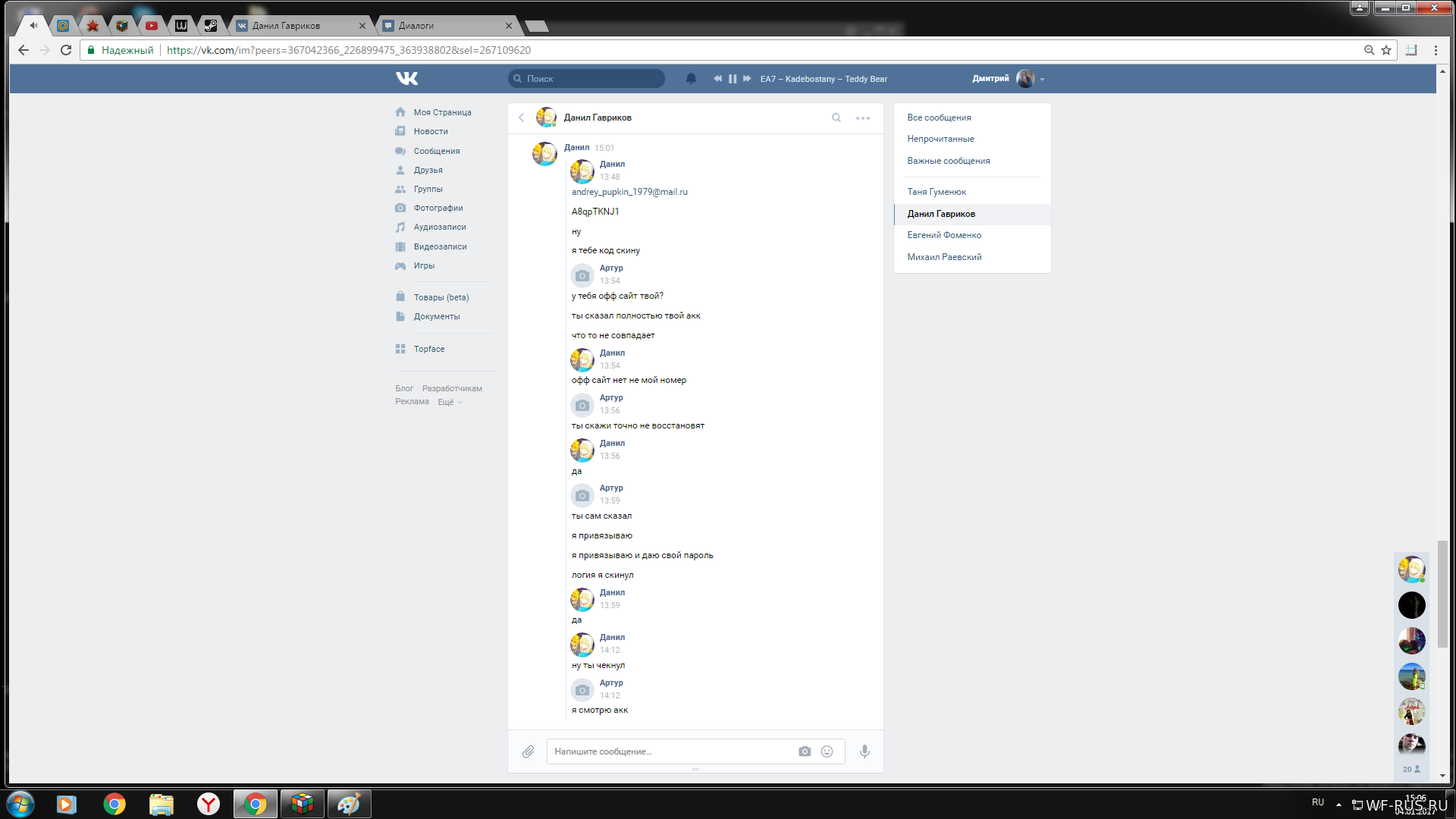The width and height of the screenshot is (1456, 819).
Task: Open the dialog with Евгений Фоменко
Action: point(944,235)
